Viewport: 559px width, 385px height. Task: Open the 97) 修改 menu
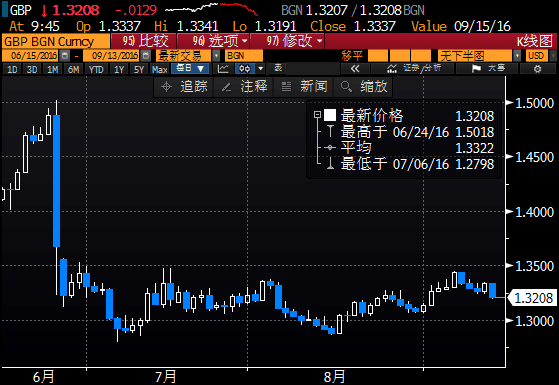click(x=287, y=41)
